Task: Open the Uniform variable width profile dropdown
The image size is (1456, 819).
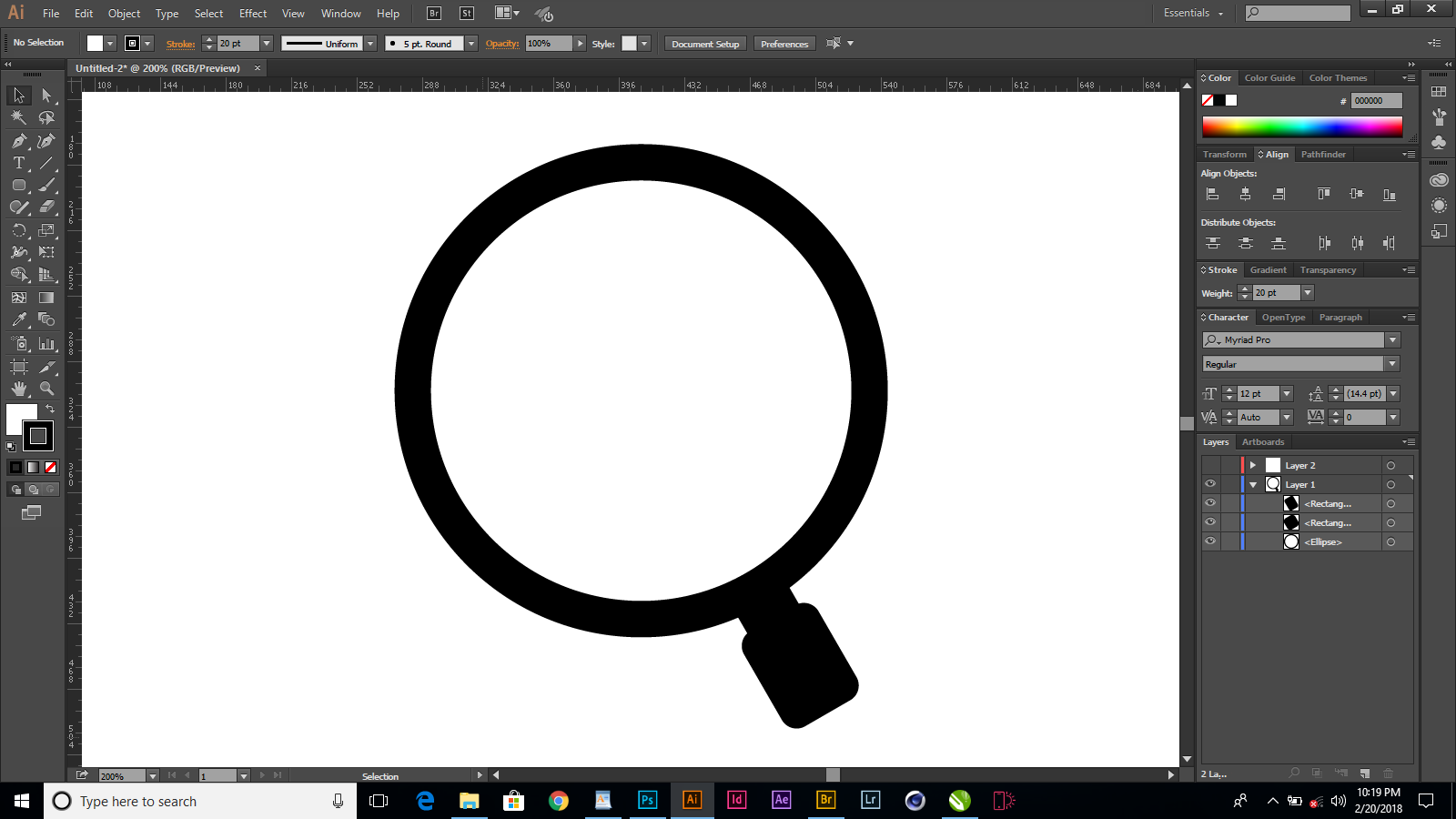Action: (x=370, y=43)
